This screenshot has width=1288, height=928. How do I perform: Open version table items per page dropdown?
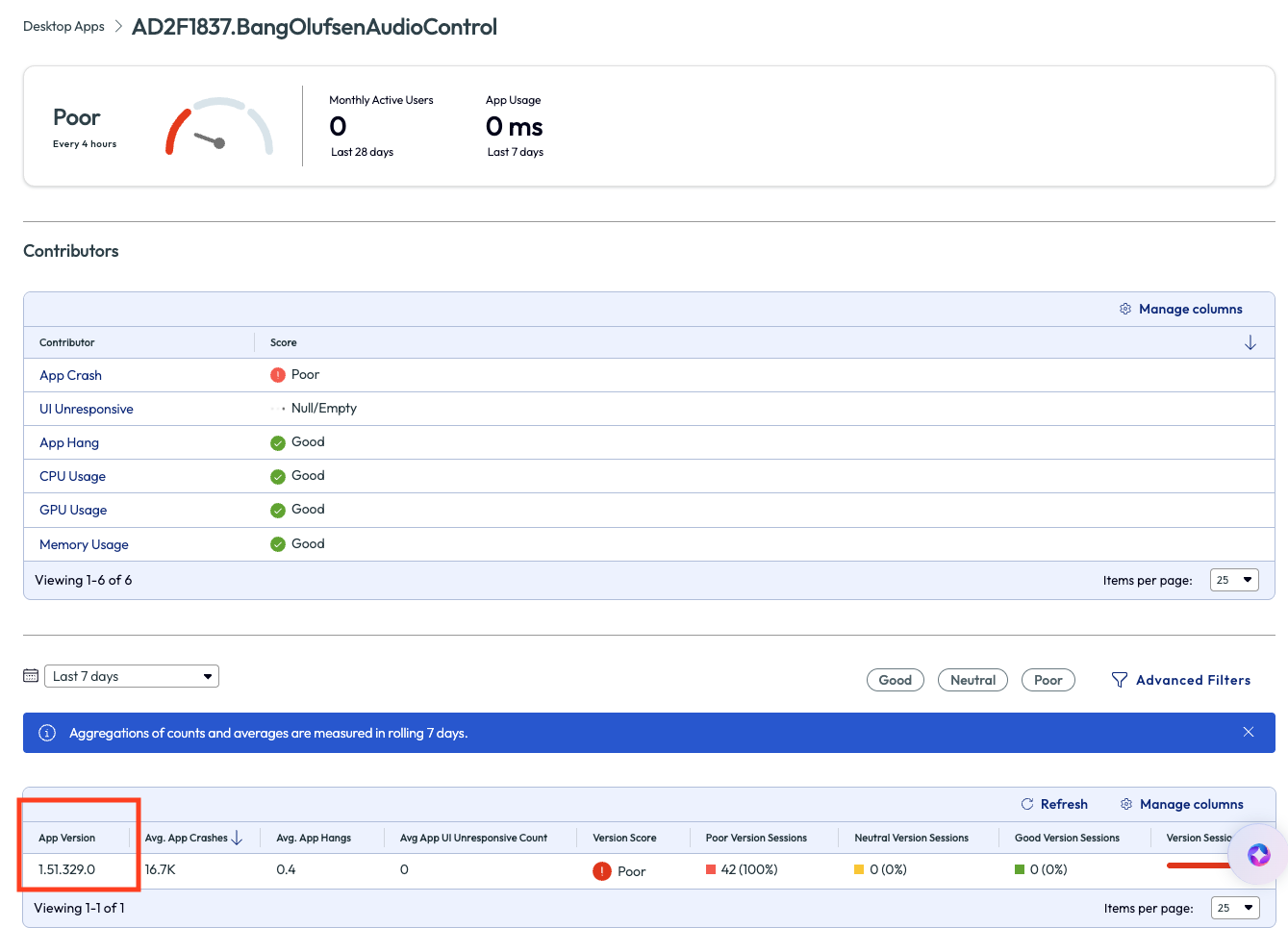1235,908
